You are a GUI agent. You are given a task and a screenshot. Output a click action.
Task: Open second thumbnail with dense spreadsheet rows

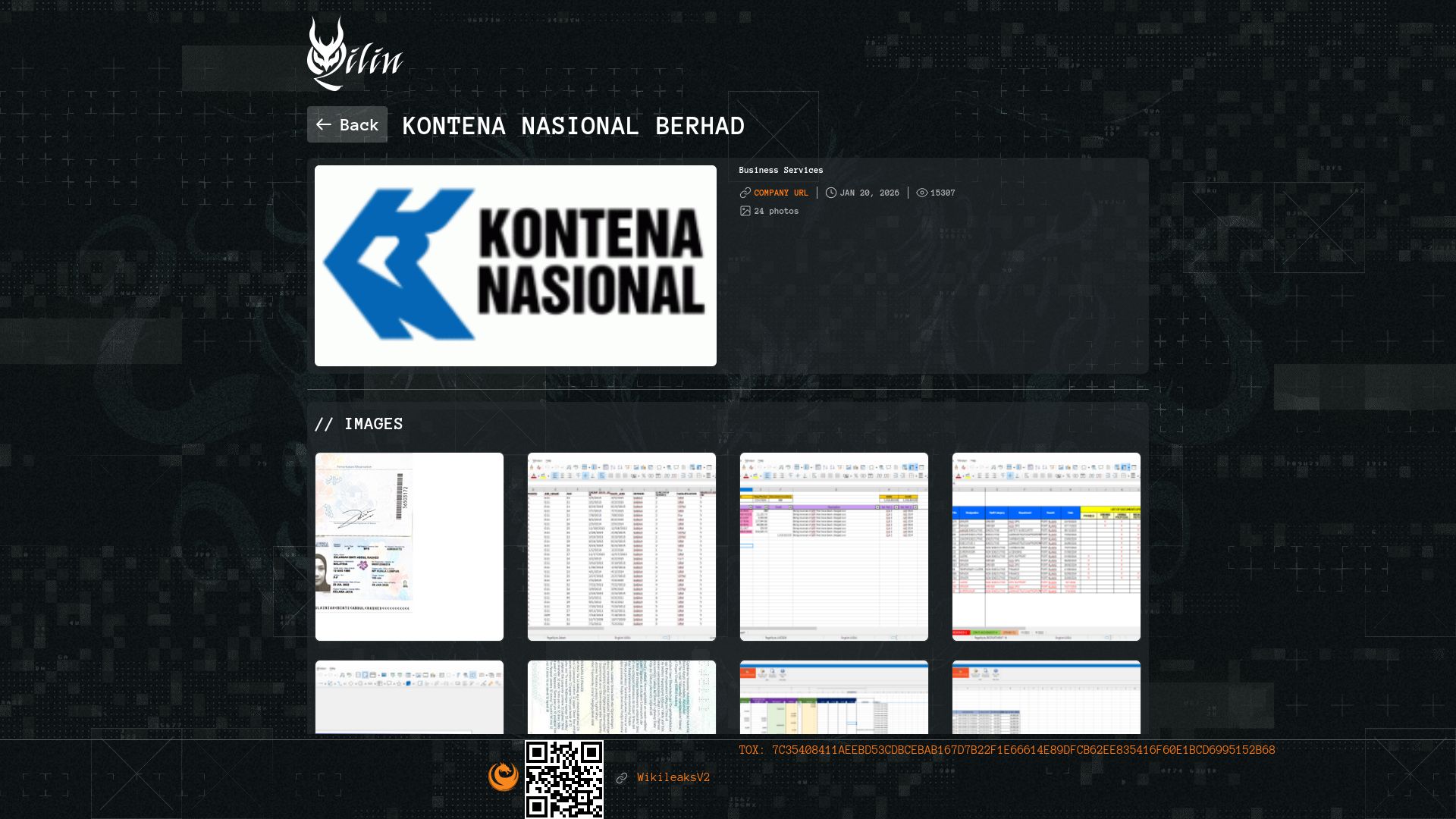621,546
